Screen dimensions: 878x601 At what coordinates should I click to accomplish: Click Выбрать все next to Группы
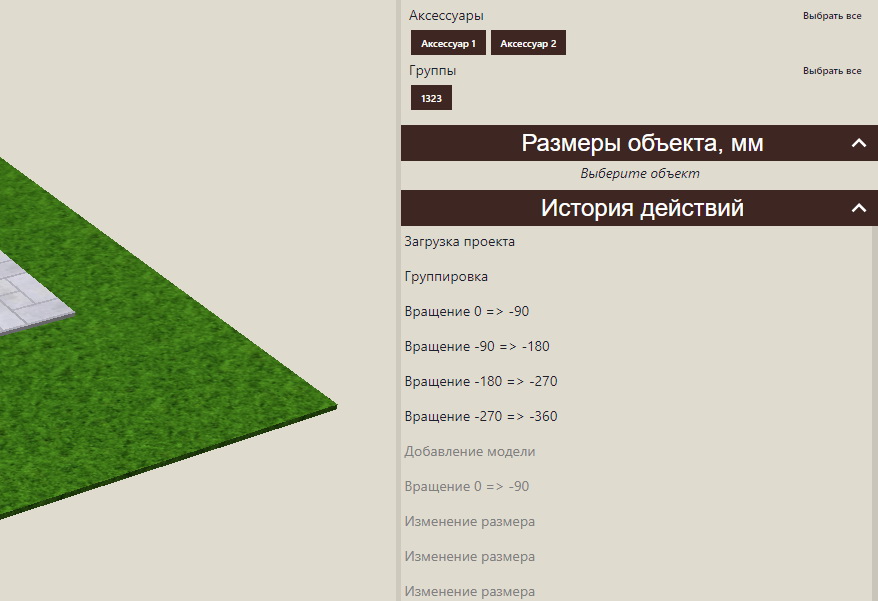coord(832,71)
